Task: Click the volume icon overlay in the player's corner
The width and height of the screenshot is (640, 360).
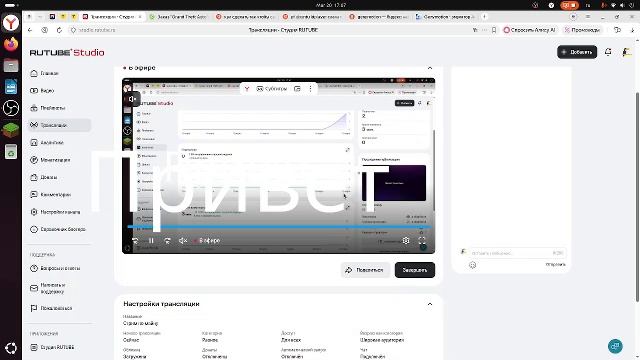Action: (132, 99)
